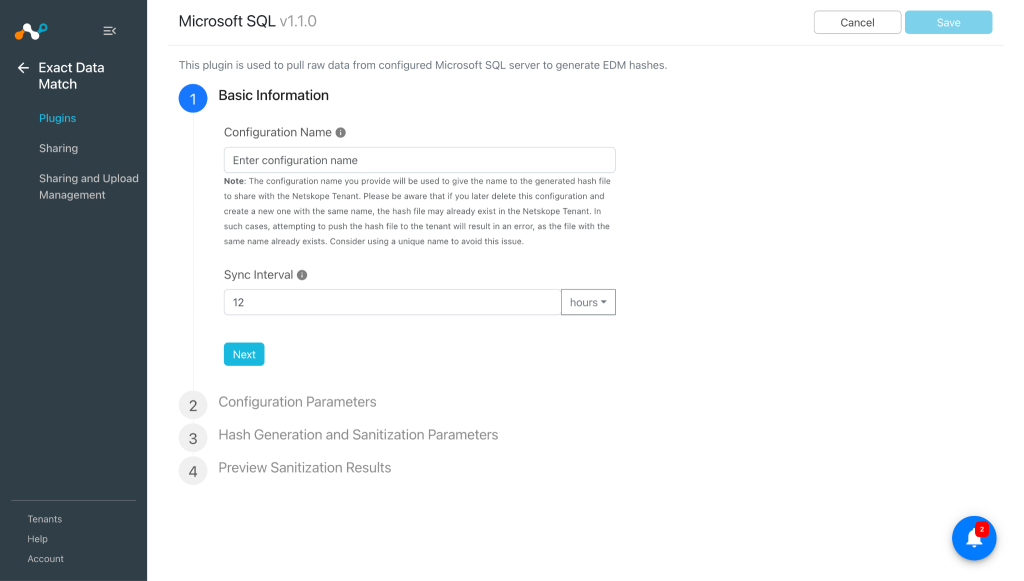The width and height of the screenshot is (1024, 581).
Task: Expand the Configuration Parameters section
Action: tap(297, 401)
